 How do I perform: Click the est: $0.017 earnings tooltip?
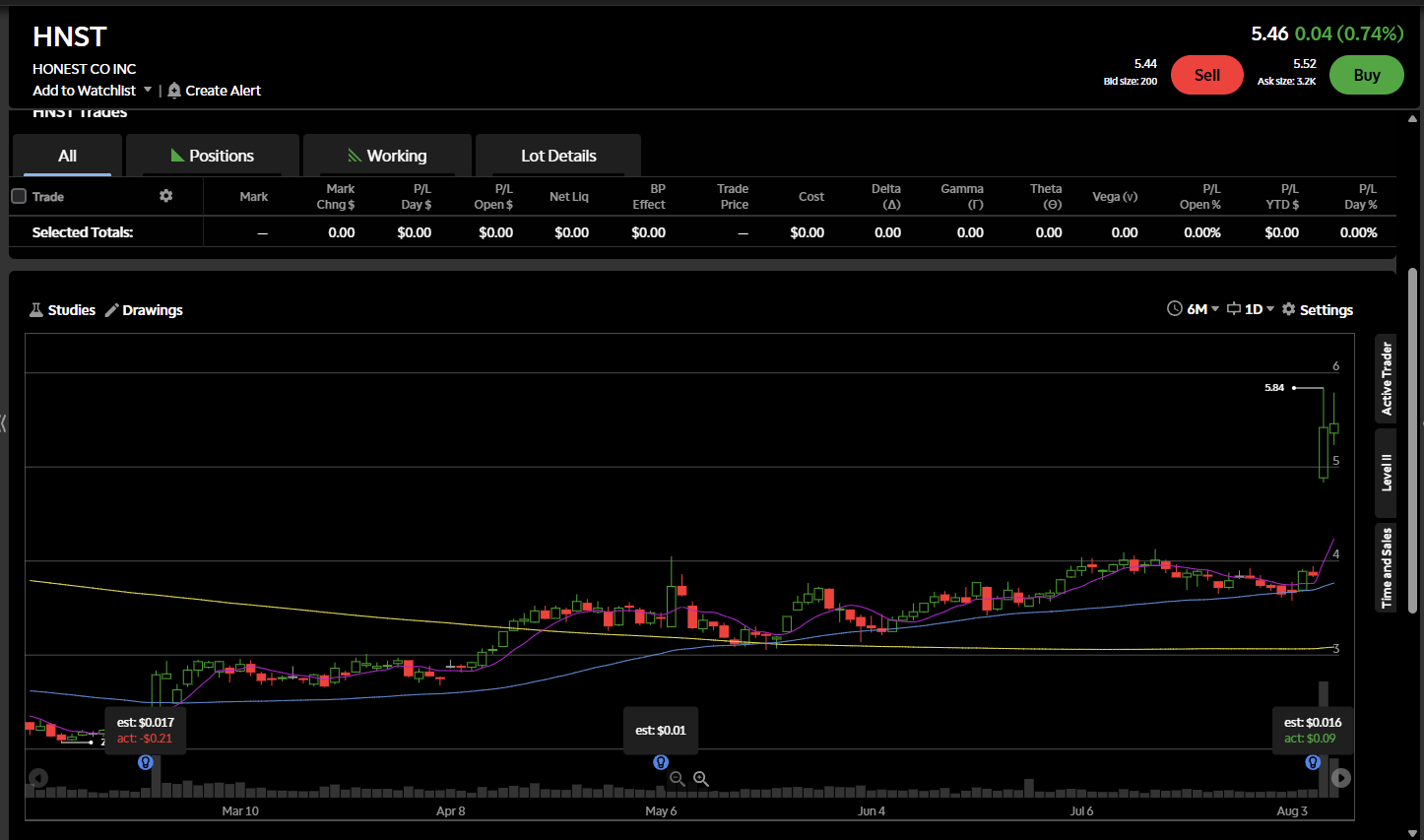145,730
